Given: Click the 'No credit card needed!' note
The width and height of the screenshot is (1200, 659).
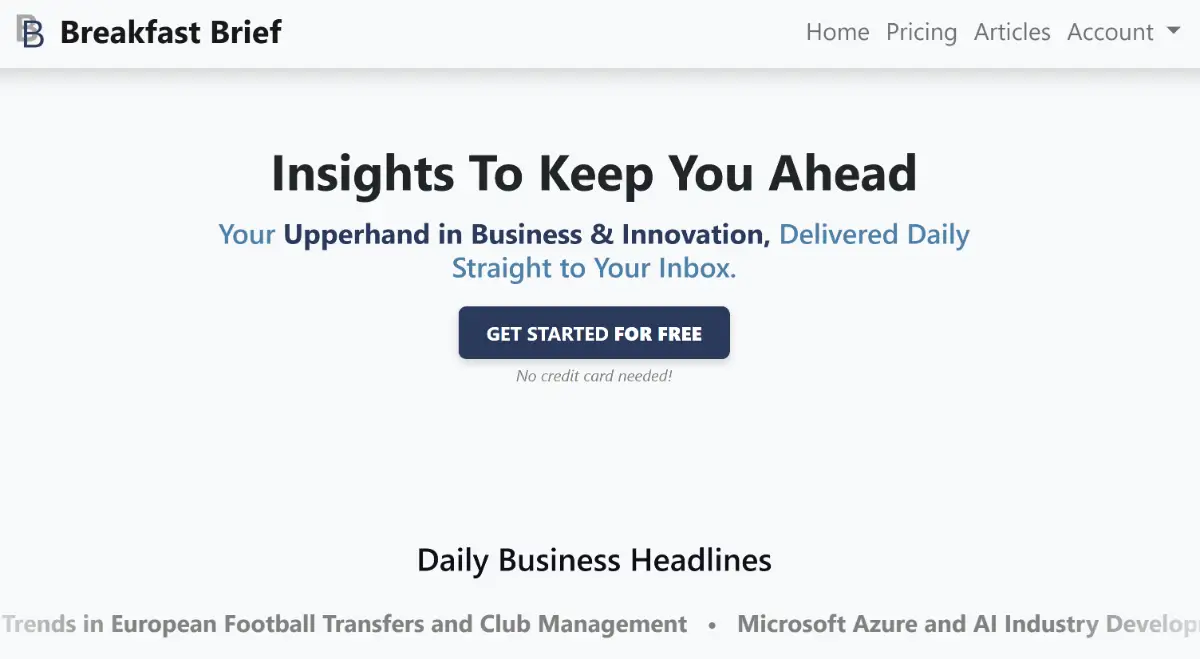Looking at the screenshot, I should coord(594,376).
